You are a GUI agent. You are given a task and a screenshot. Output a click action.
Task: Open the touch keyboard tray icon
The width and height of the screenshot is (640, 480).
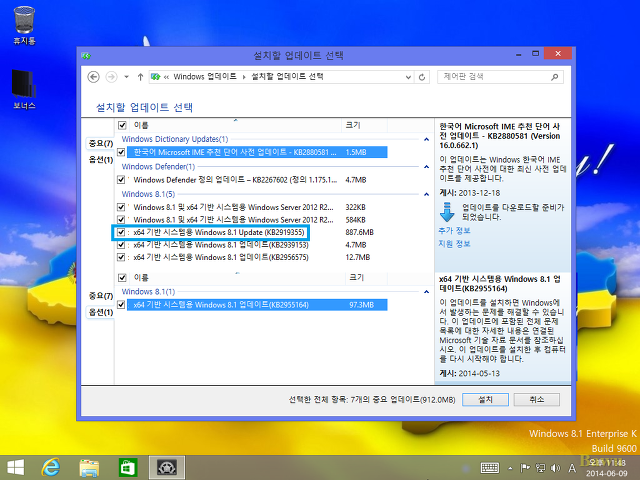click(489, 468)
